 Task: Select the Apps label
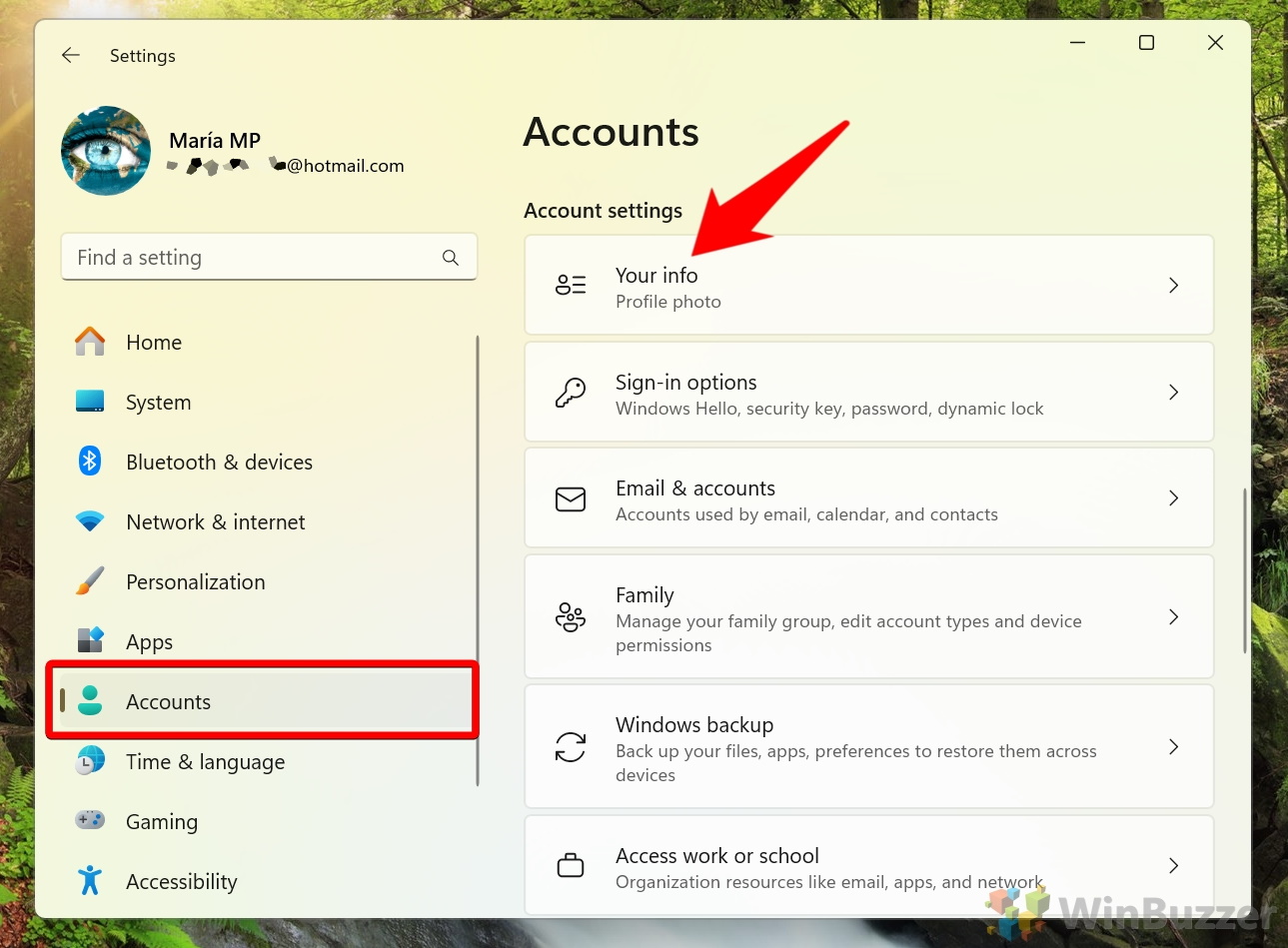click(149, 642)
